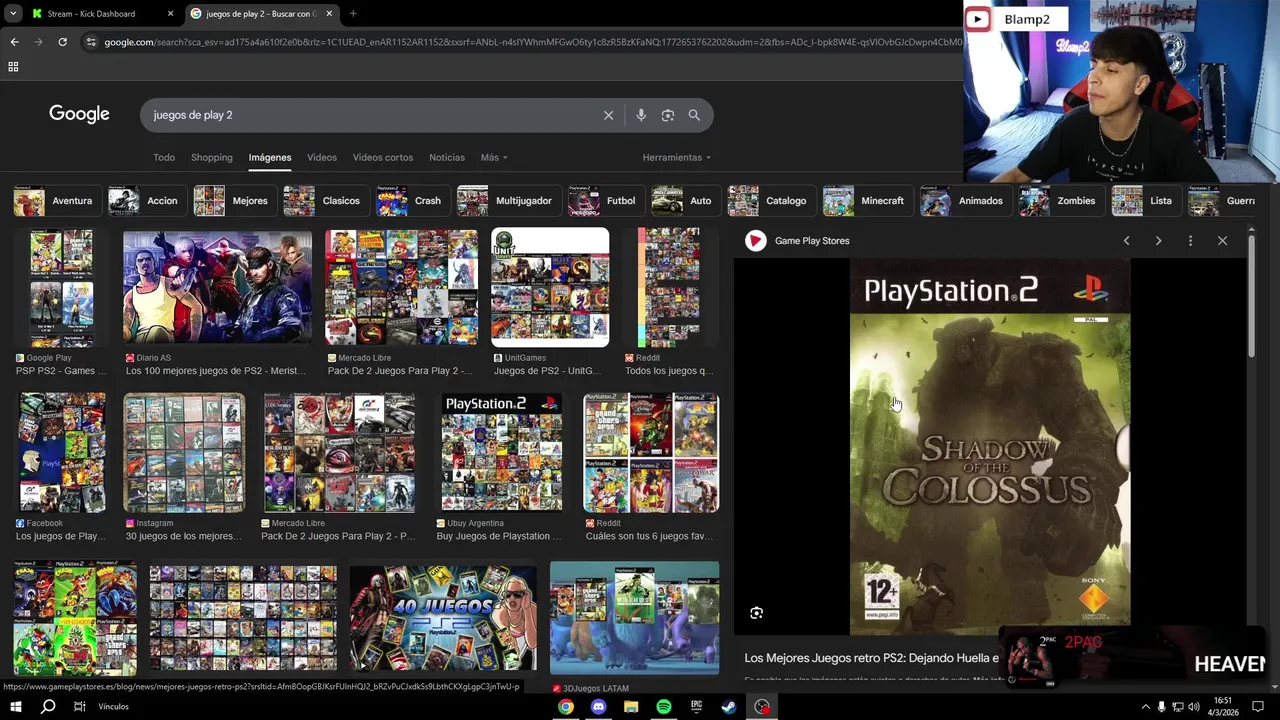This screenshot has width=1280, height=720.
Task: Expand the Herramientas dropdown
Action: point(677,157)
